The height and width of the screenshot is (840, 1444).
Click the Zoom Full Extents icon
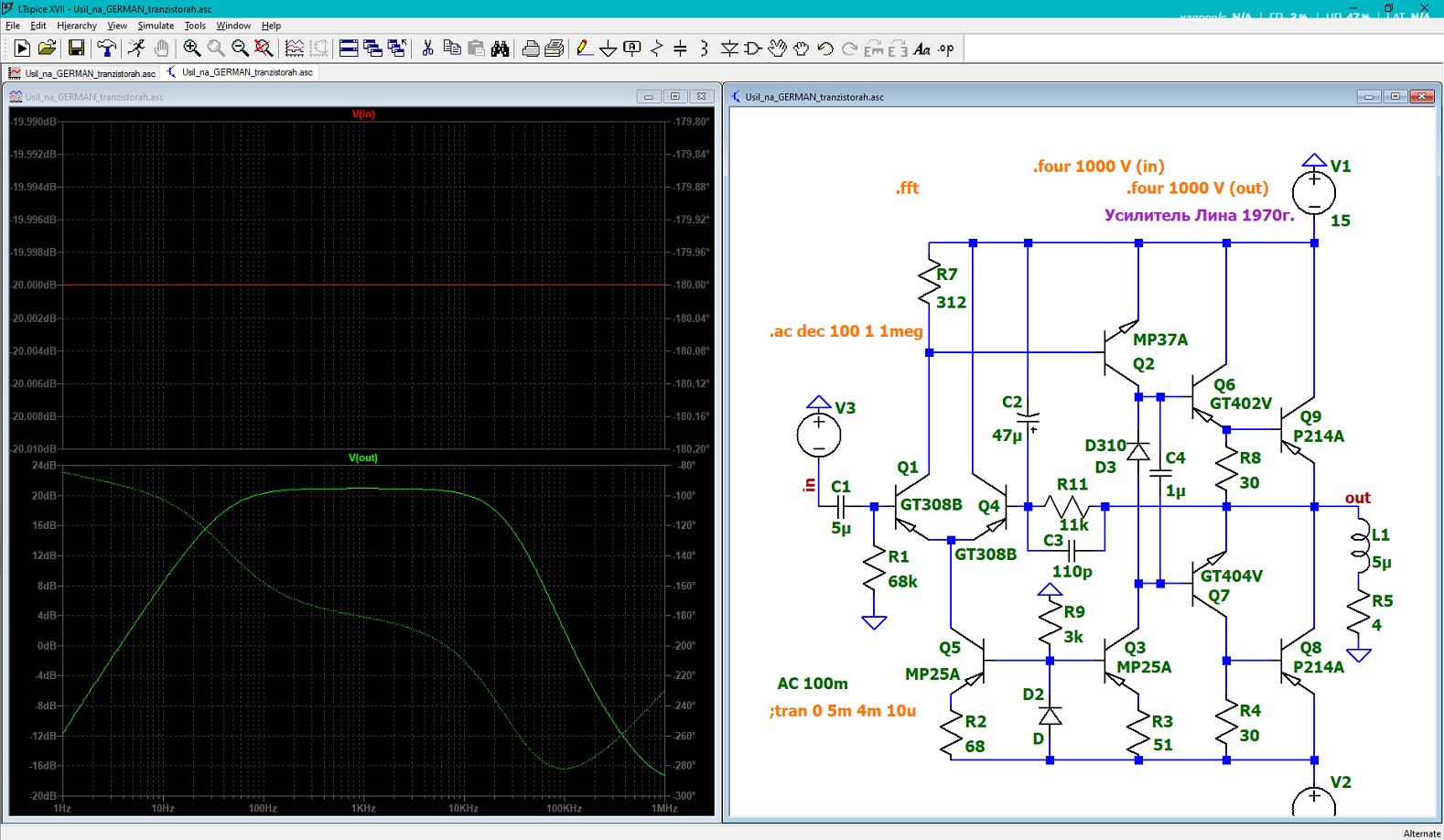coord(264,48)
